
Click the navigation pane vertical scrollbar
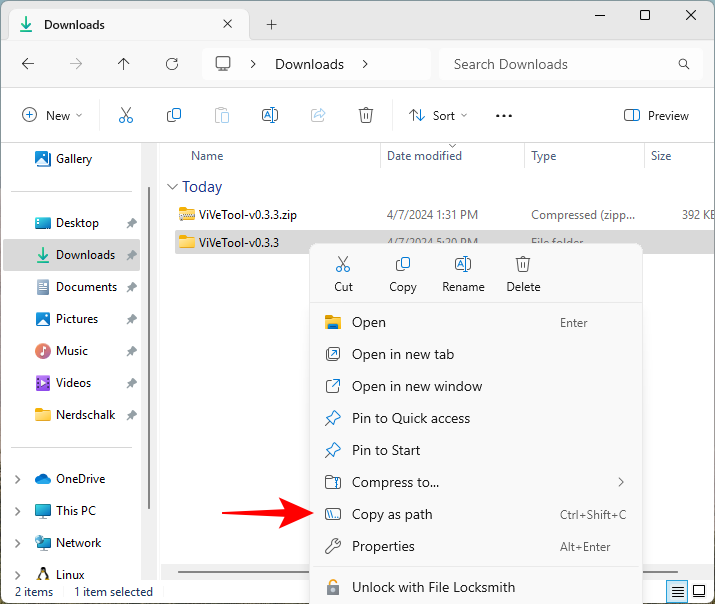coord(149,348)
